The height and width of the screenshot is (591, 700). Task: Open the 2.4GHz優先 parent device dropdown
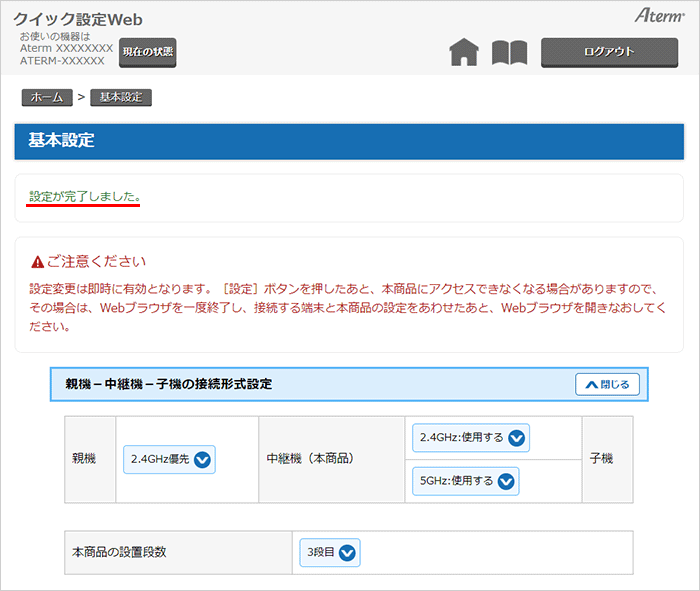(x=169, y=460)
